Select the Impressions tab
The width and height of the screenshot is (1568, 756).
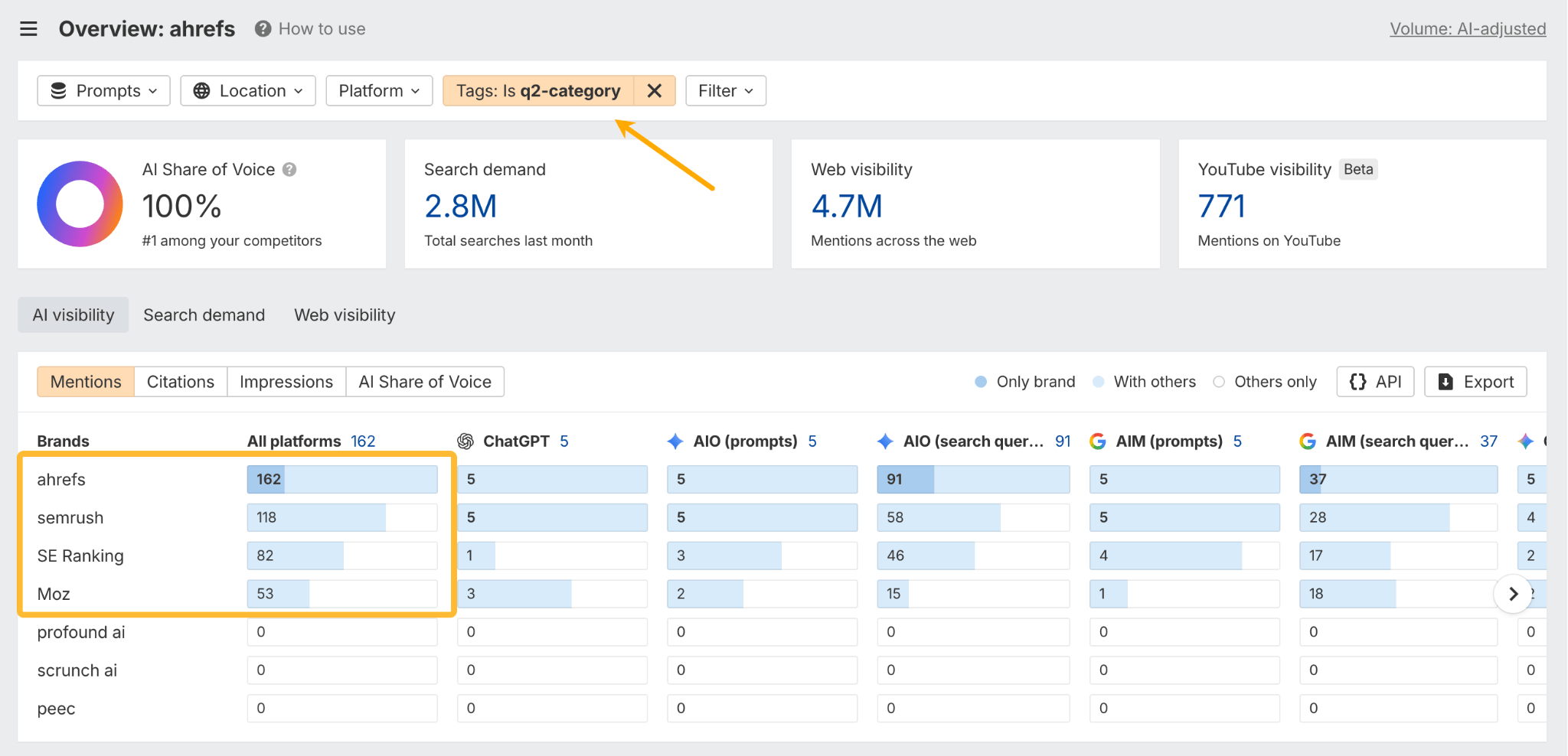(286, 382)
